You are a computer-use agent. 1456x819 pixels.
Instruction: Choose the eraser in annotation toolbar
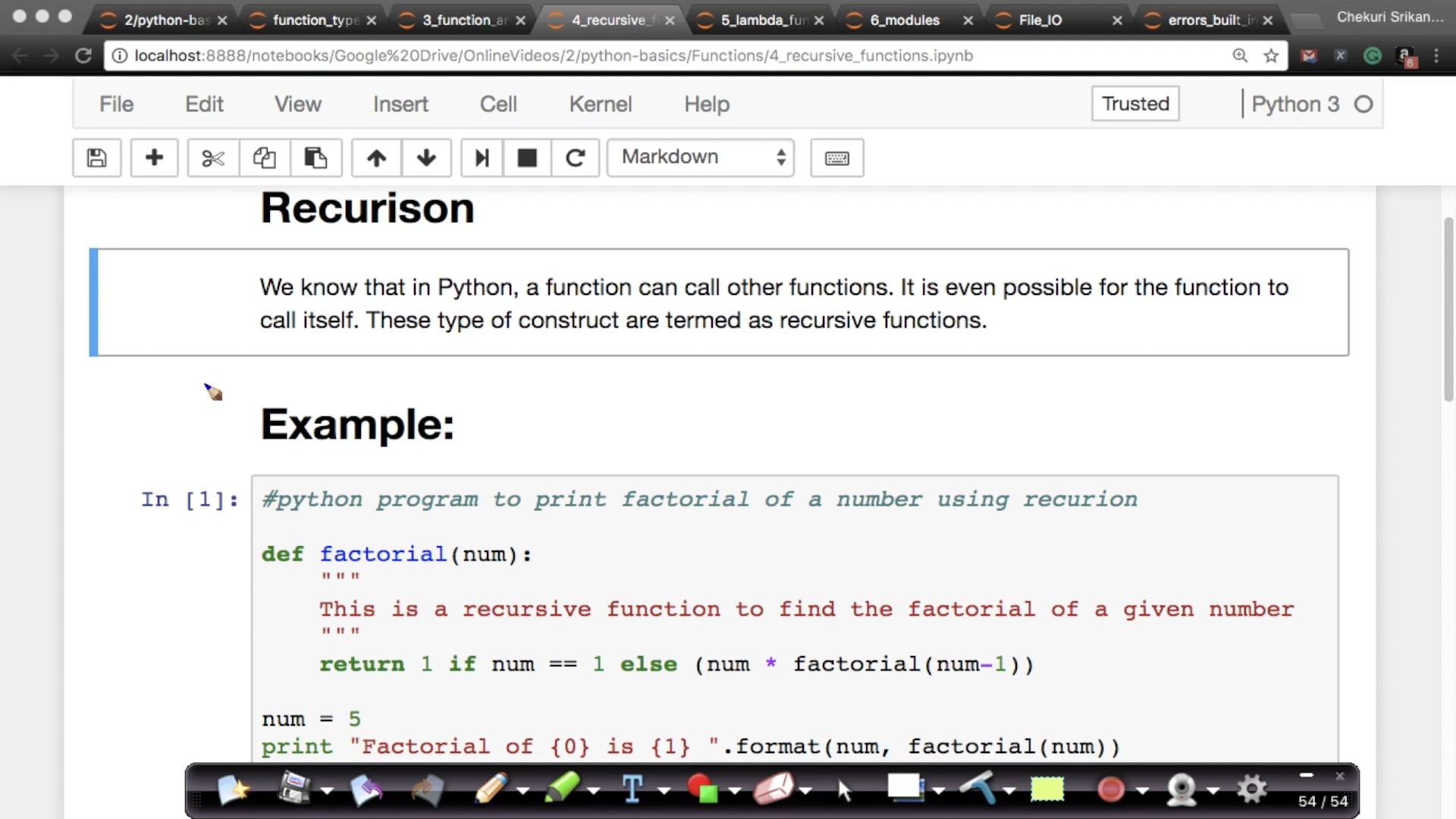coord(773,789)
